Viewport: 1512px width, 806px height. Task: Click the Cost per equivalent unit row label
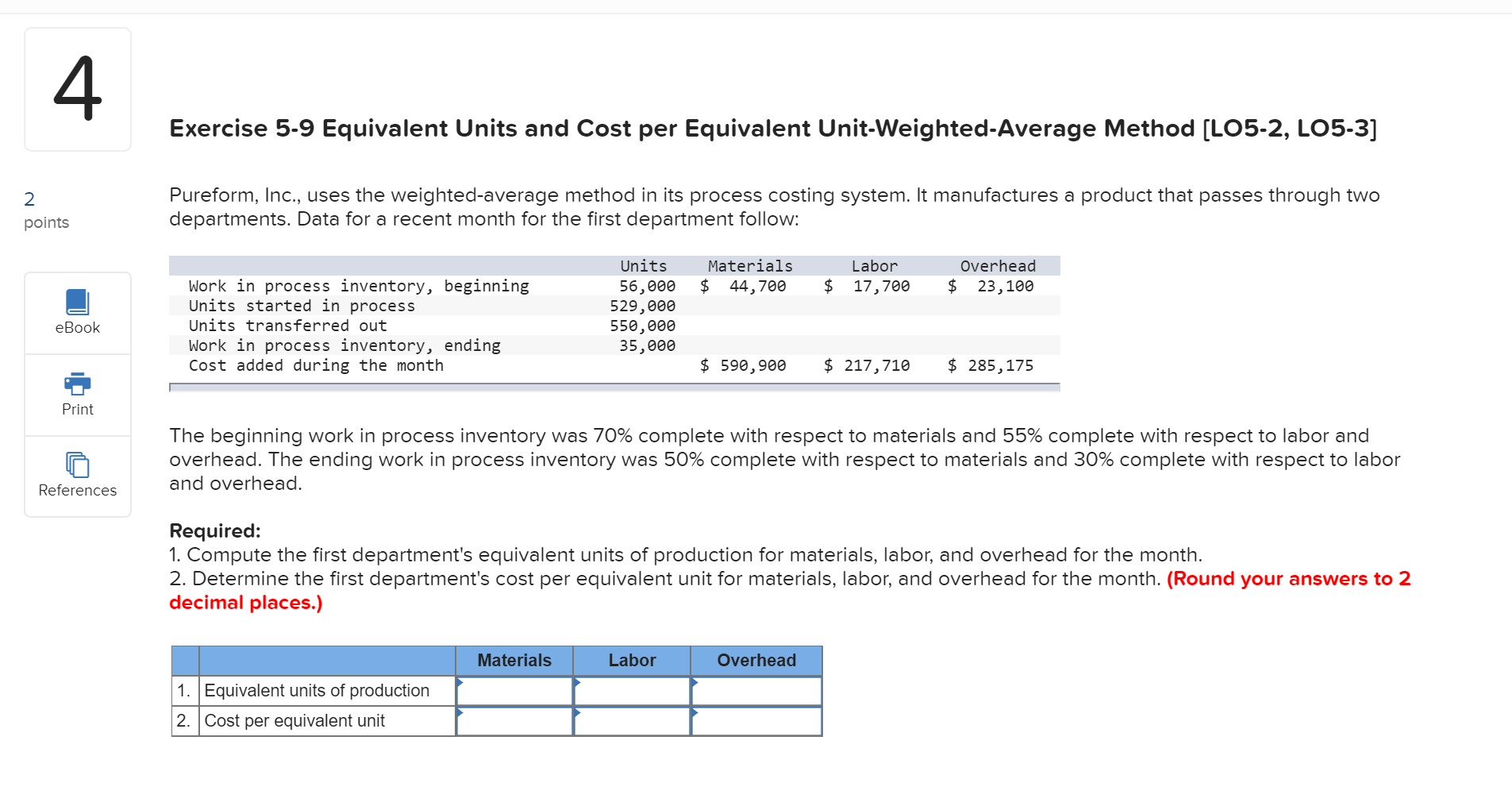294,721
